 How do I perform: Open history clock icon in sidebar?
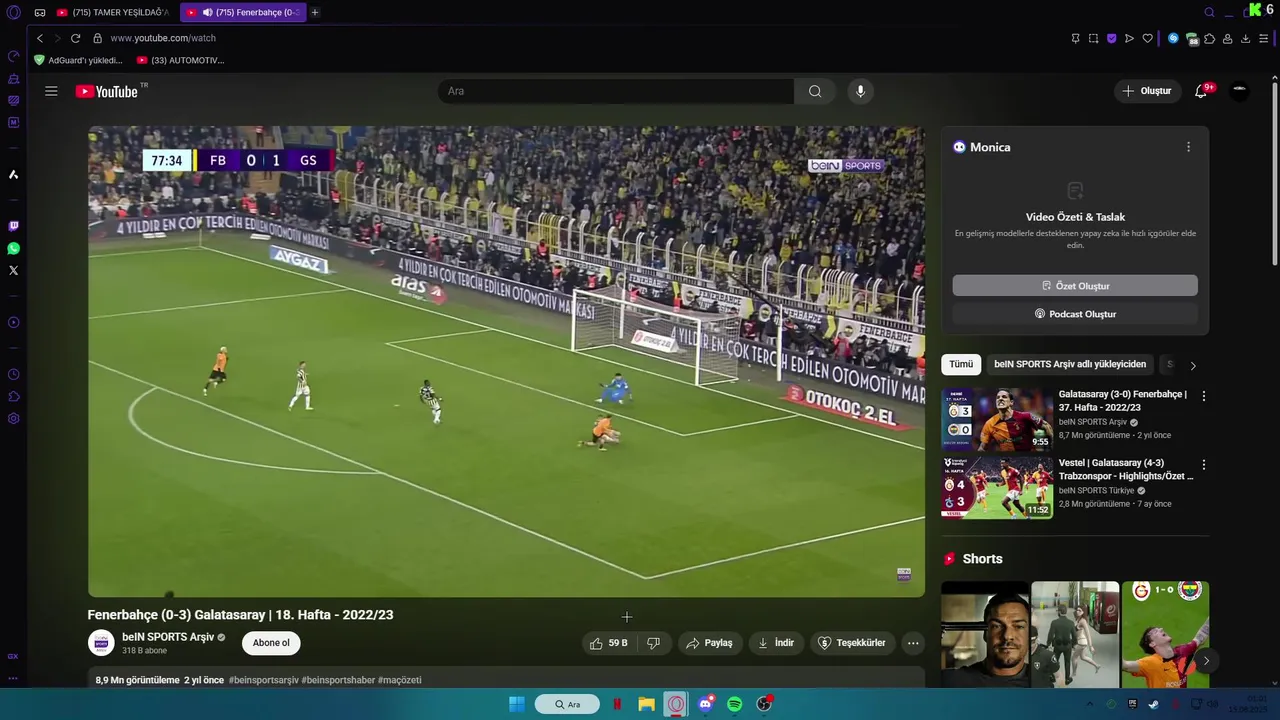(x=13, y=374)
